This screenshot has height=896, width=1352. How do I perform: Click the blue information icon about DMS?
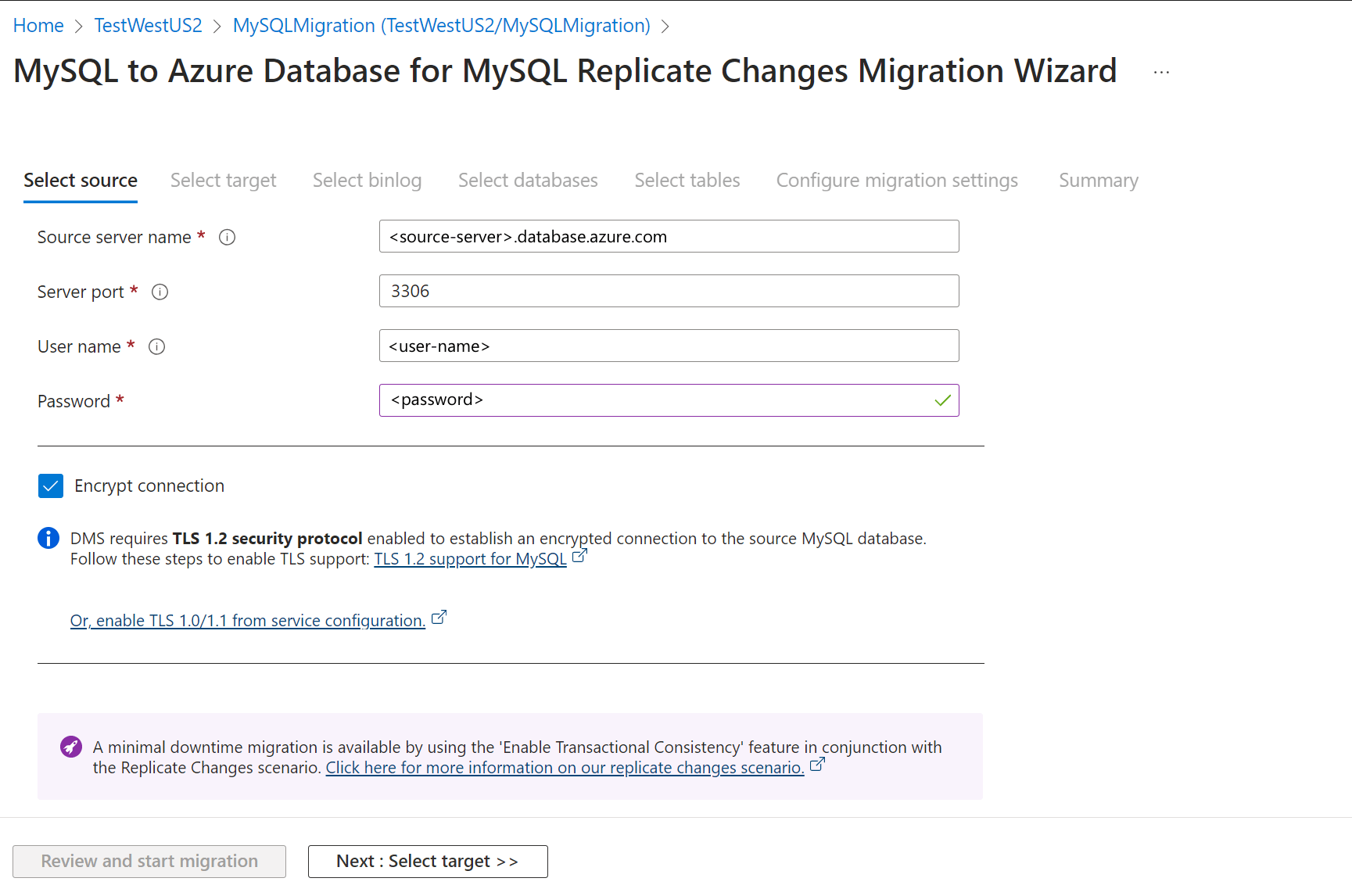pos(48,538)
